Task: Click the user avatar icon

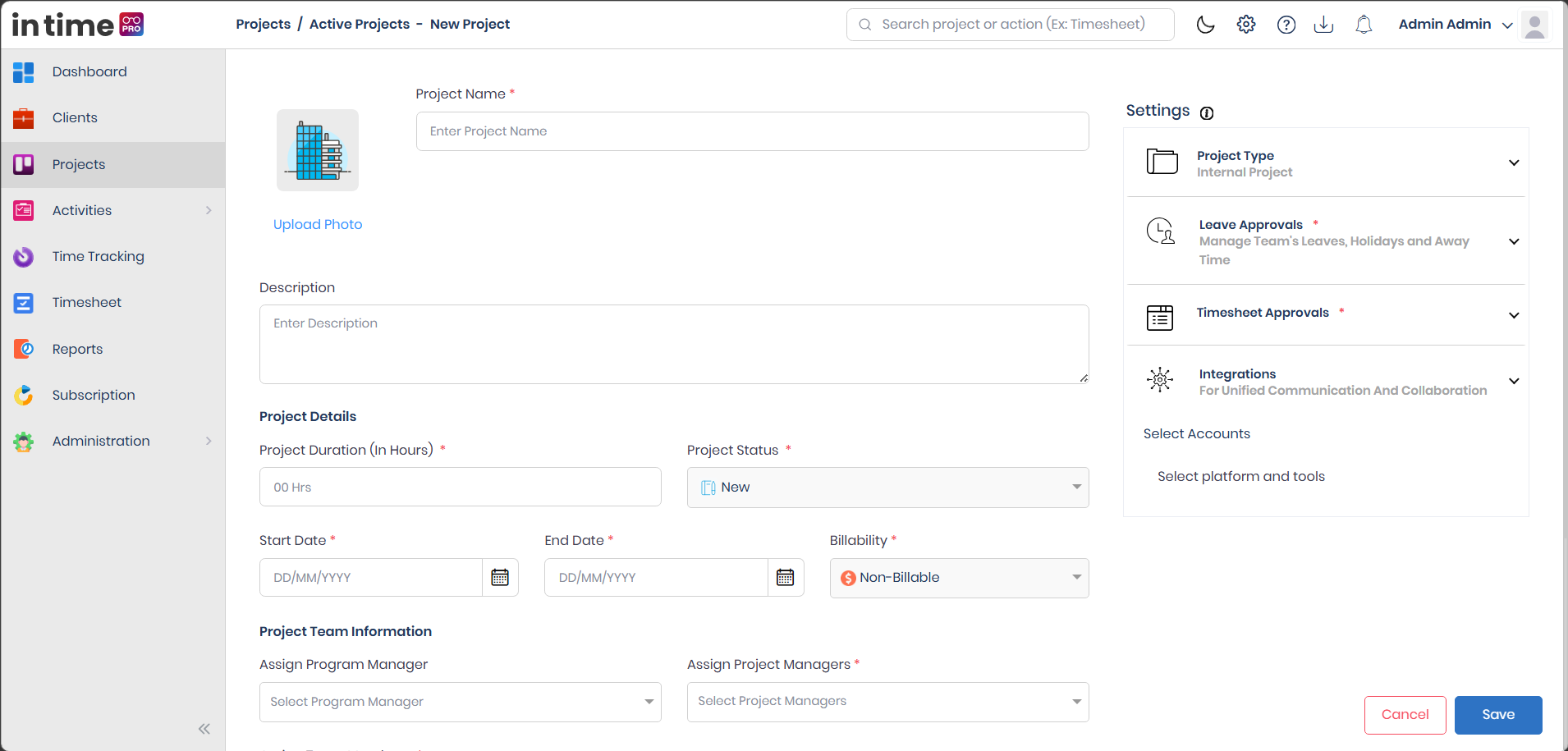Action: (x=1534, y=25)
